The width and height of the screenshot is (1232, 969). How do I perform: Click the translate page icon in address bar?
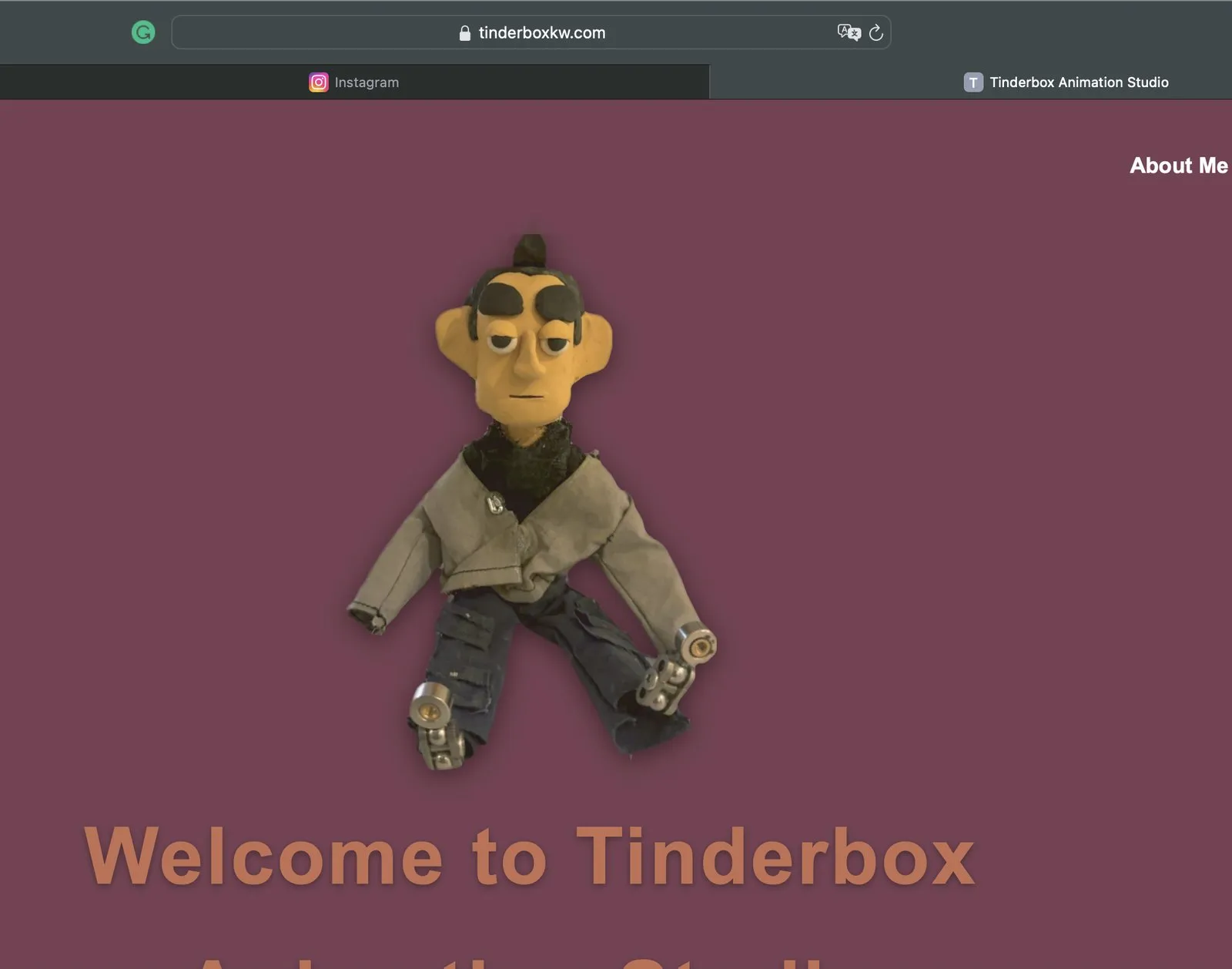click(x=849, y=32)
